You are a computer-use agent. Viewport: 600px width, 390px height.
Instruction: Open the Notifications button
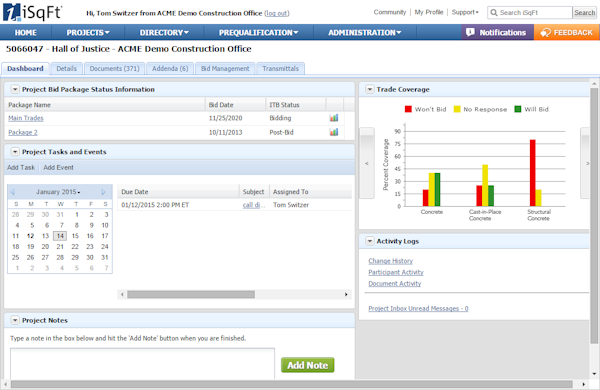(x=497, y=33)
